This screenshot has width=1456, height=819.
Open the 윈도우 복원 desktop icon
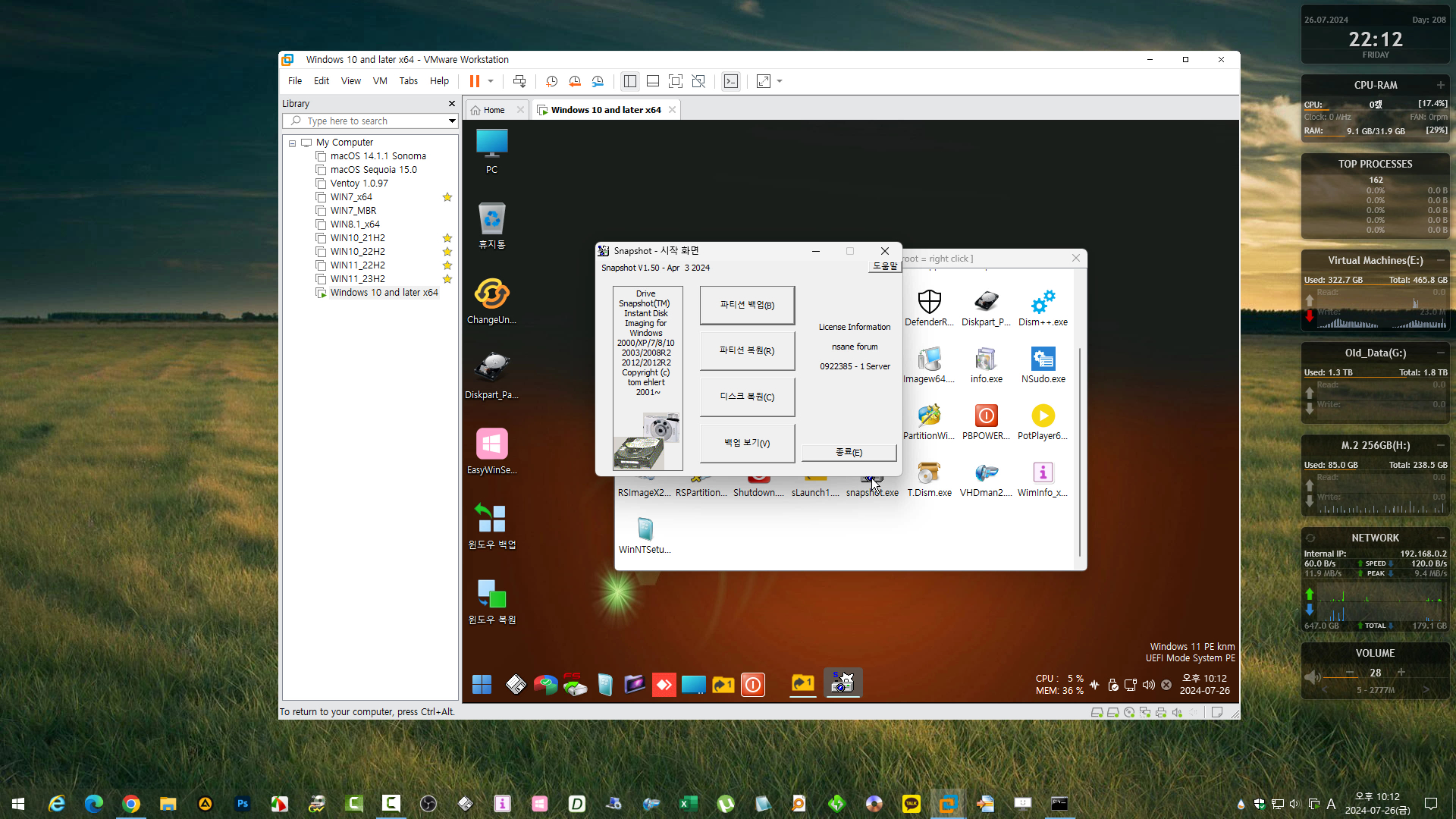pyautogui.click(x=491, y=601)
